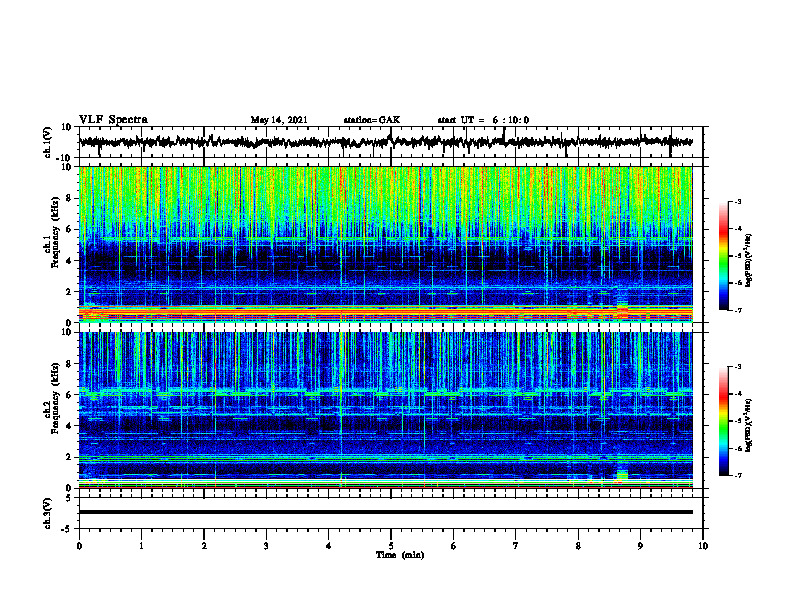This screenshot has height=612, width=792.
Task: Click the "station=GAK" header label
Action: point(372,120)
